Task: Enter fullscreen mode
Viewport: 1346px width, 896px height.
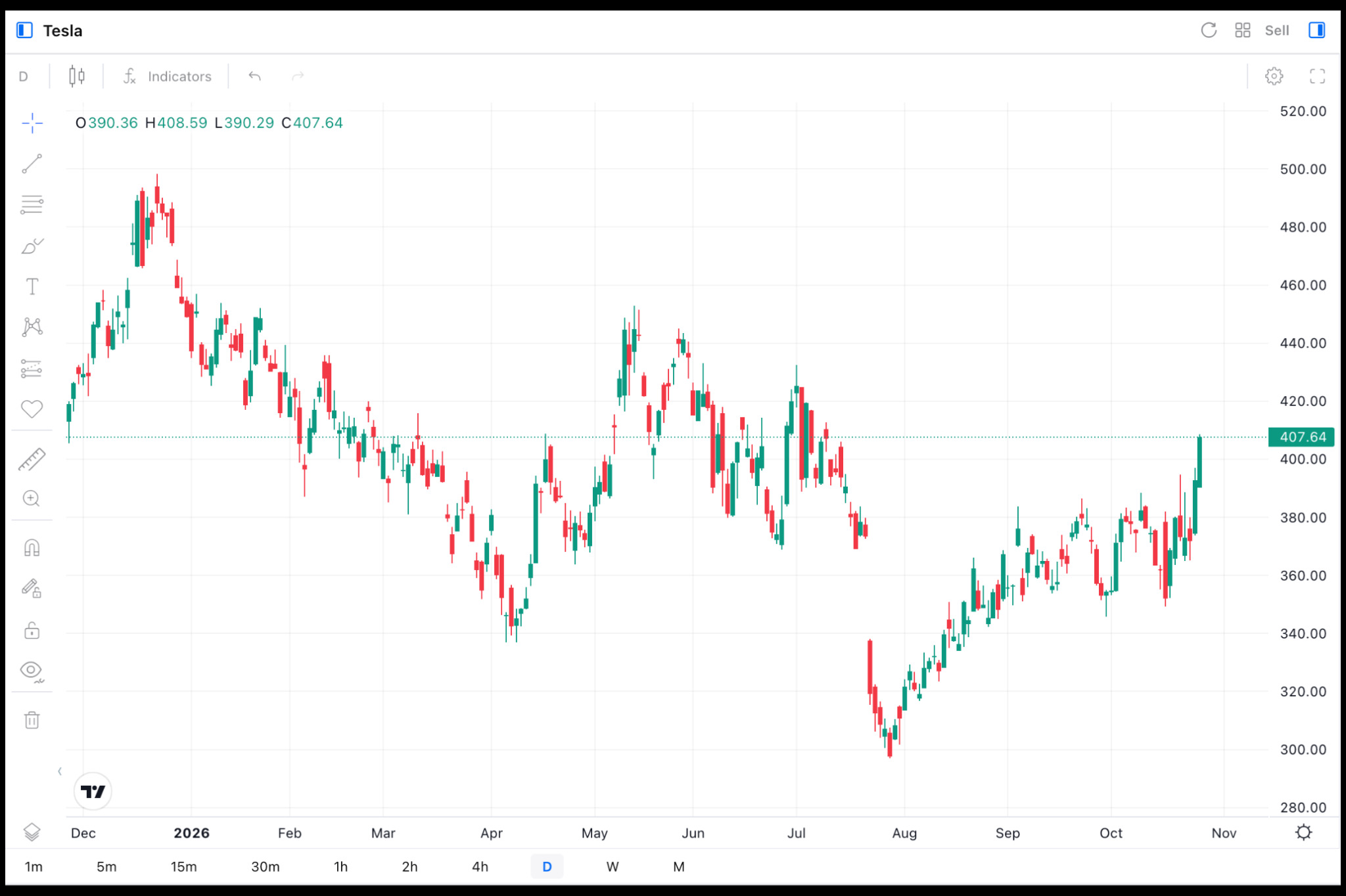Action: tap(1317, 76)
